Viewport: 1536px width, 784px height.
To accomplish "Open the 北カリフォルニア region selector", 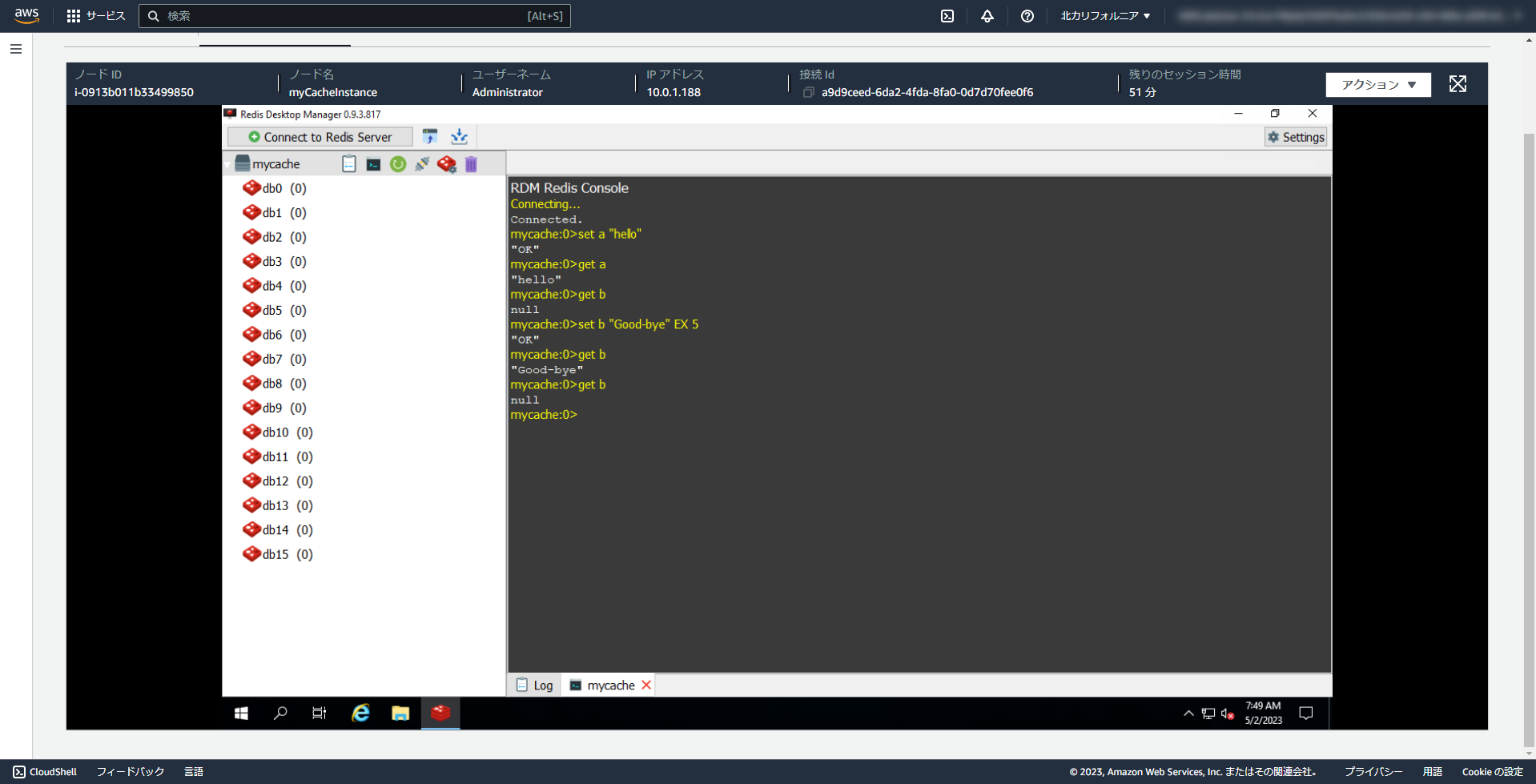I will coord(1105,15).
